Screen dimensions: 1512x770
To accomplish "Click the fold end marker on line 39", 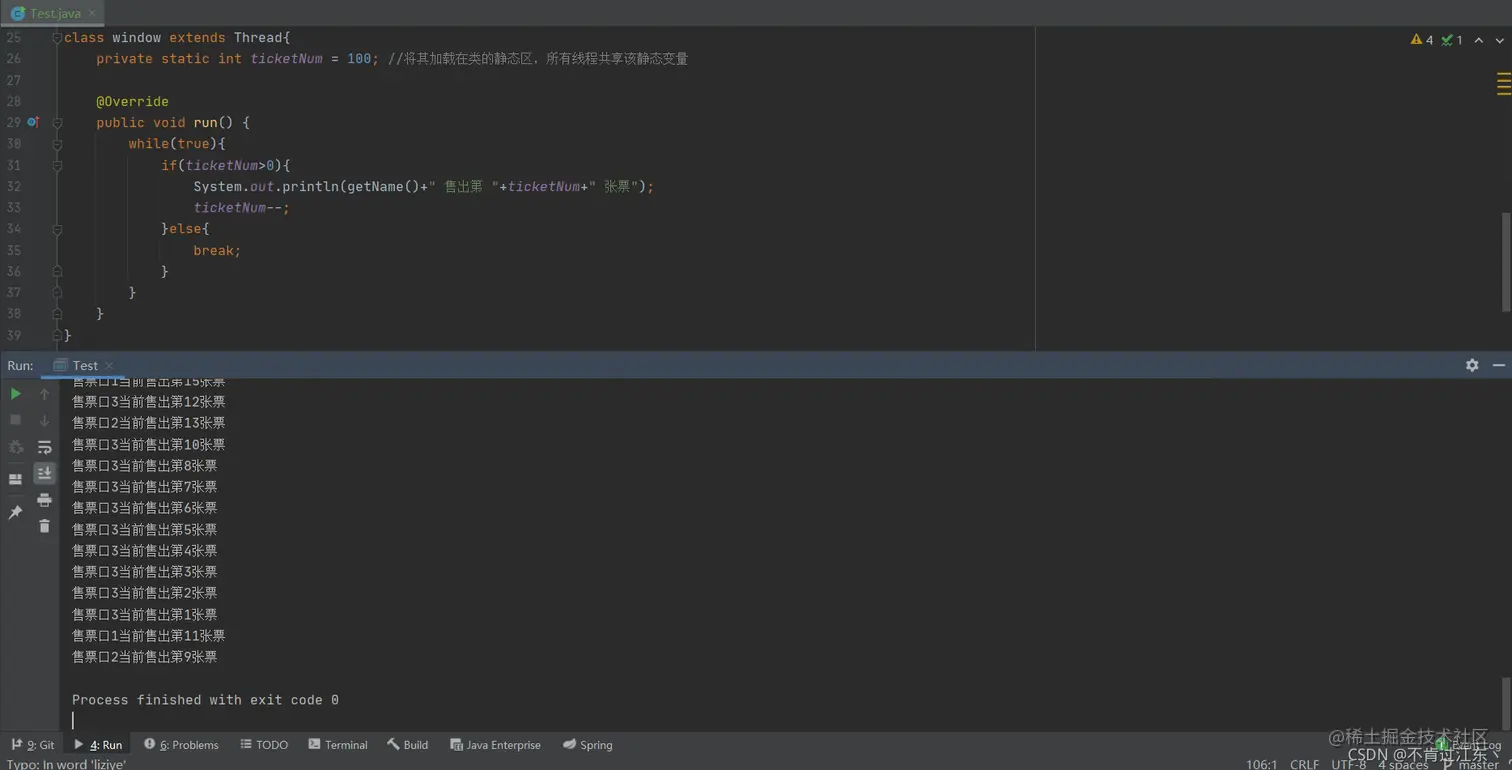I will tap(57, 335).
